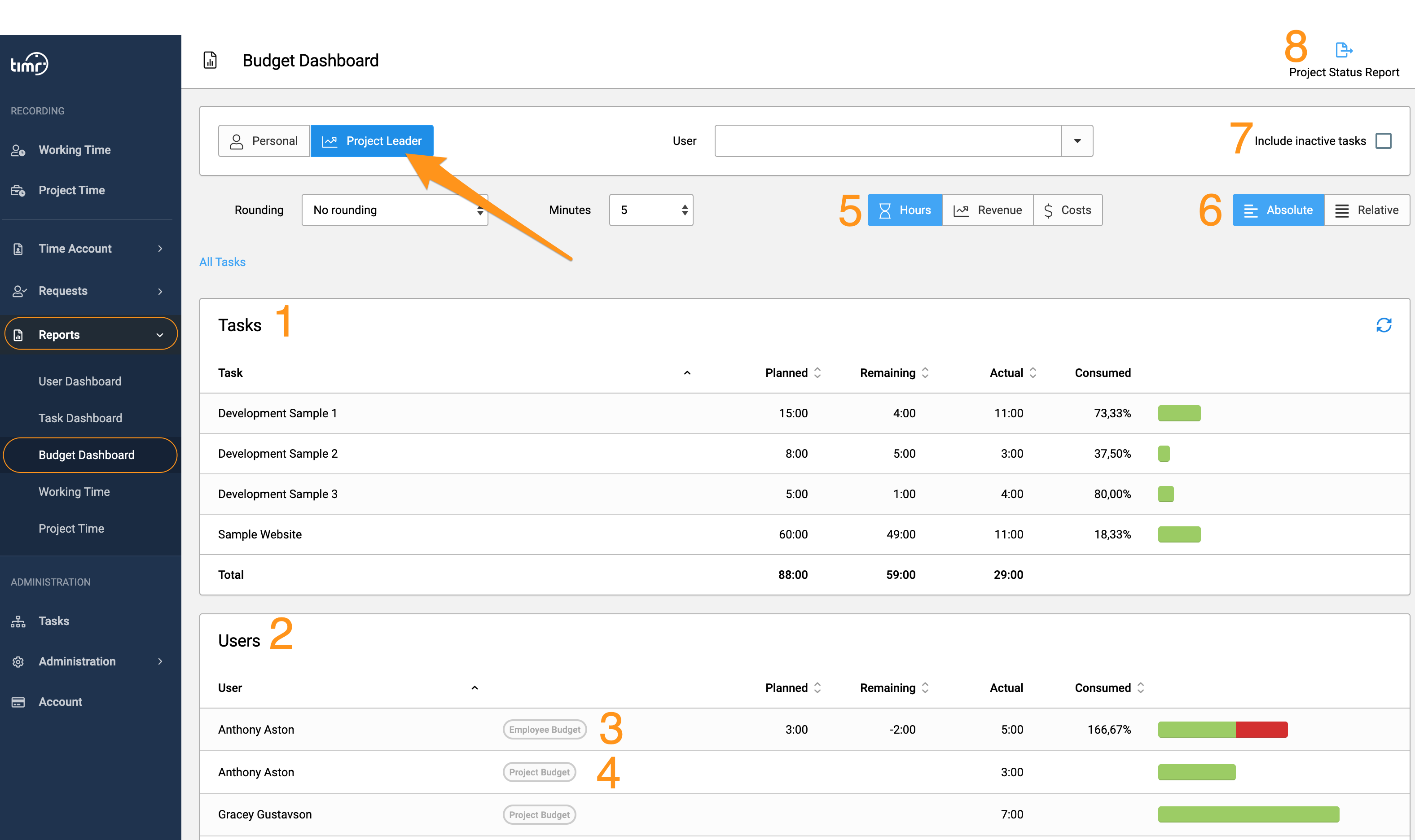The width and height of the screenshot is (1415, 840).
Task: Toggle User column sort caret
Action: (475, 688)
